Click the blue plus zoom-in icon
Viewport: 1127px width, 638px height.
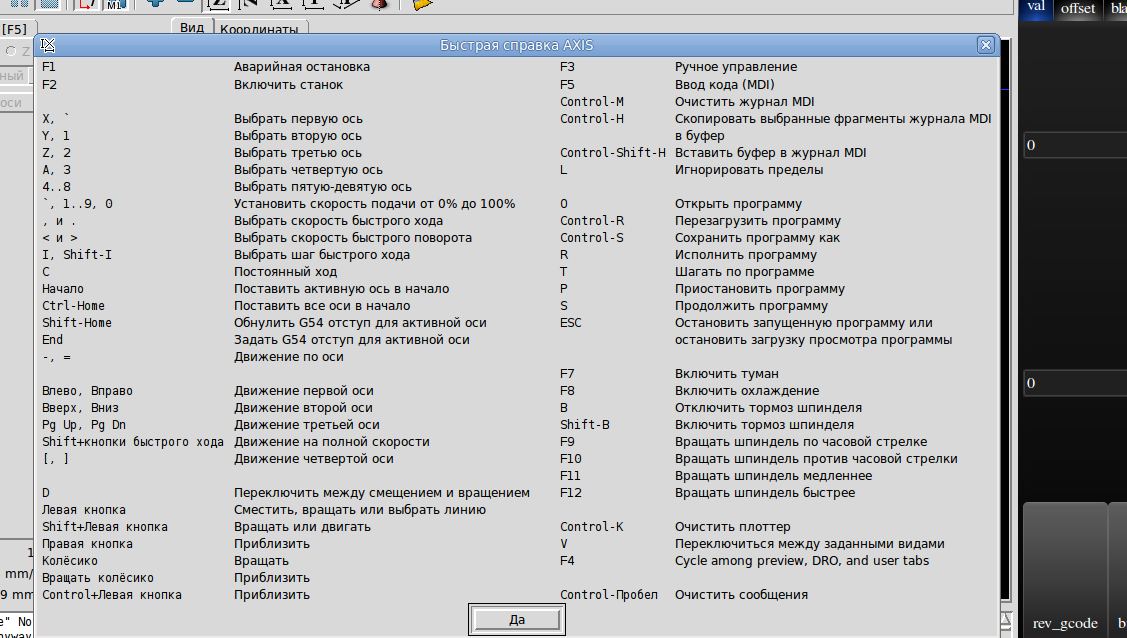(154, 4)
